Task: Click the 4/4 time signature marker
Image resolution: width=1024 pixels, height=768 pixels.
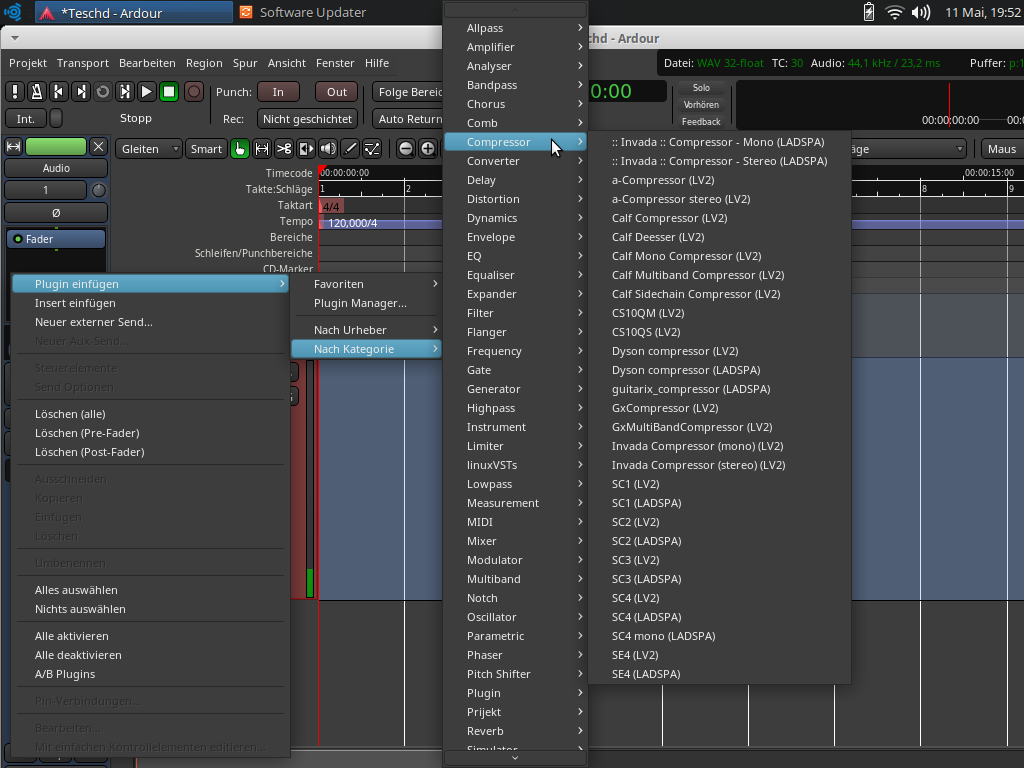Action: [331, 207]
